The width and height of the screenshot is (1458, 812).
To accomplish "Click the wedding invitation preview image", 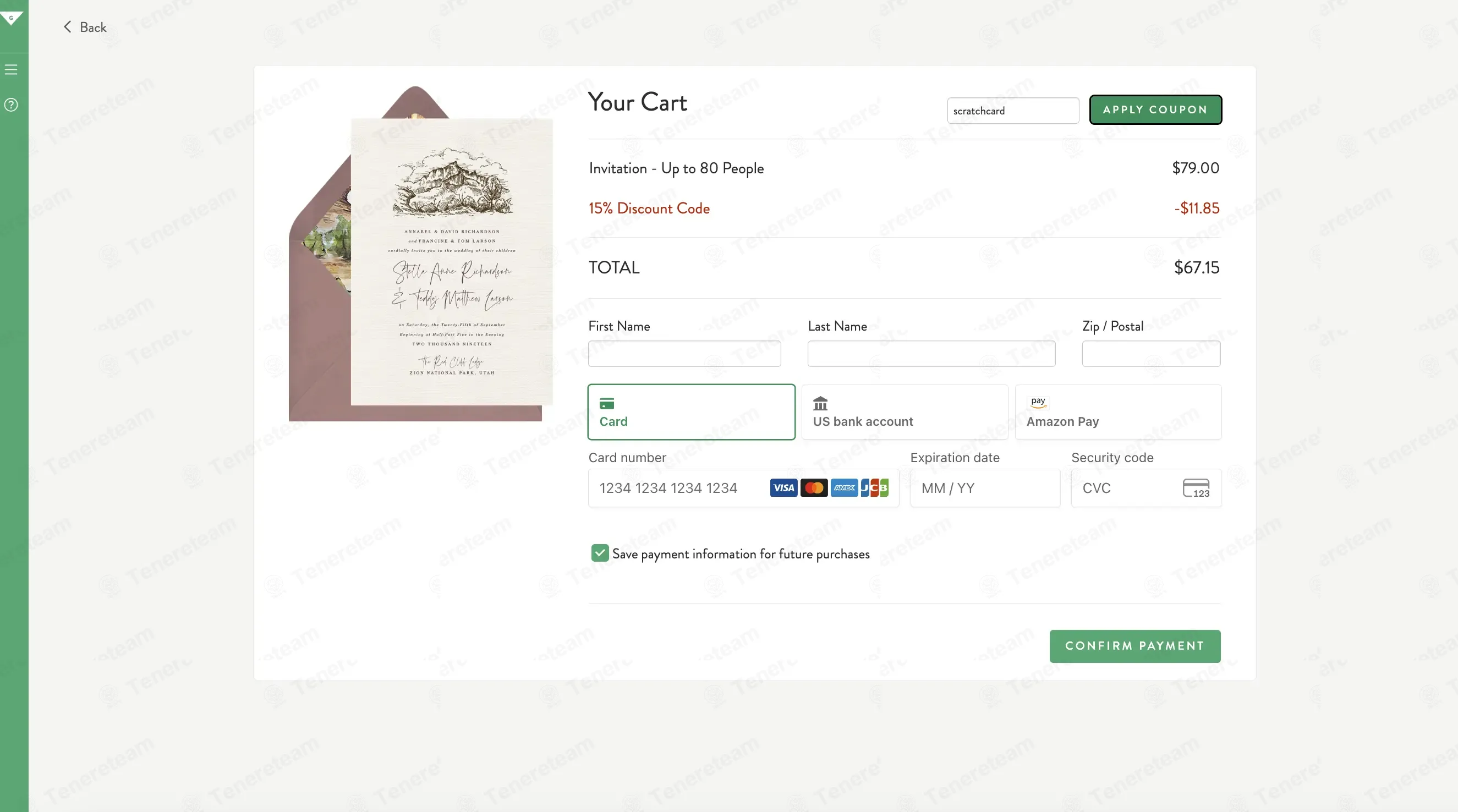I will 420,254.
